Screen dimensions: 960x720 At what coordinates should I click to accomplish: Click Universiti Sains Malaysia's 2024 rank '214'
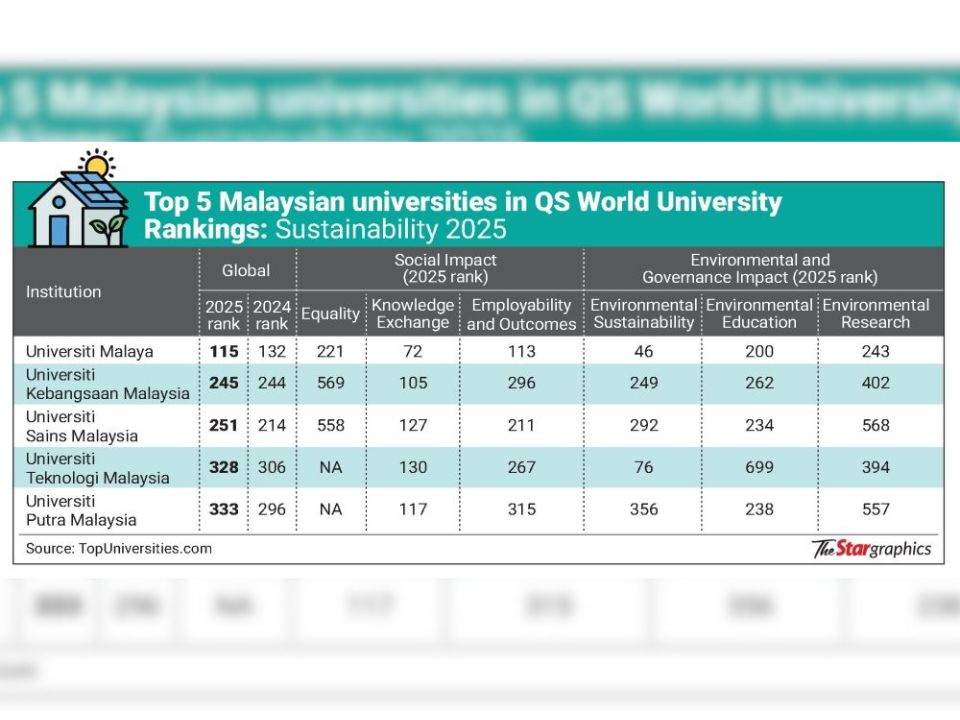(x=272, y=426)
